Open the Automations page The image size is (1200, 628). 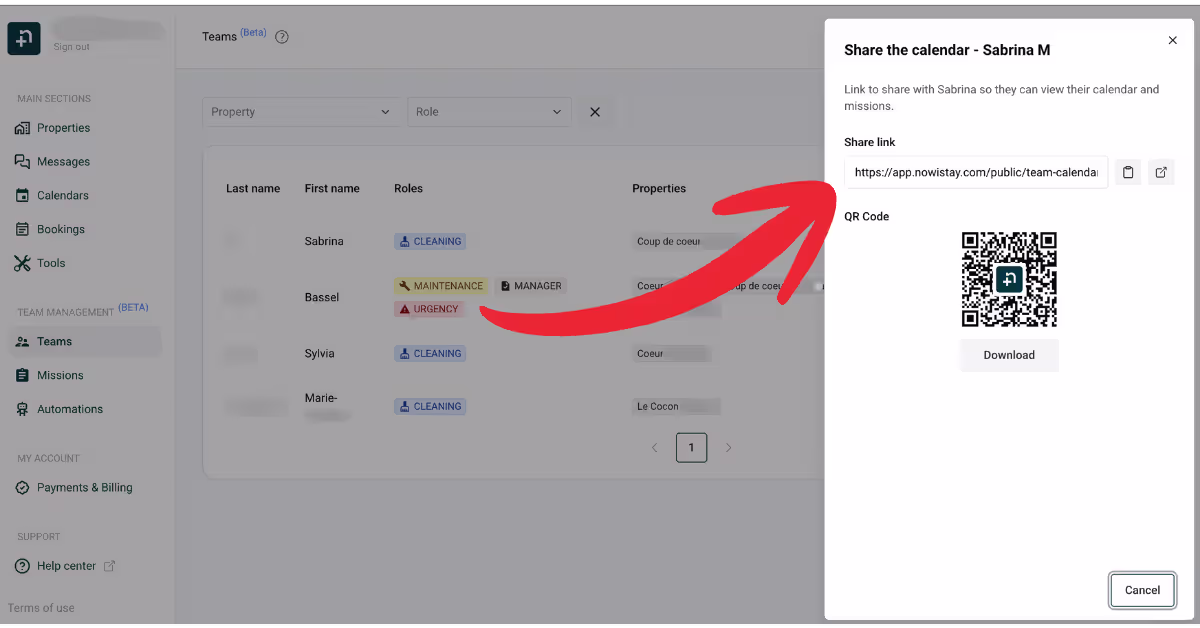pos(70,410)
